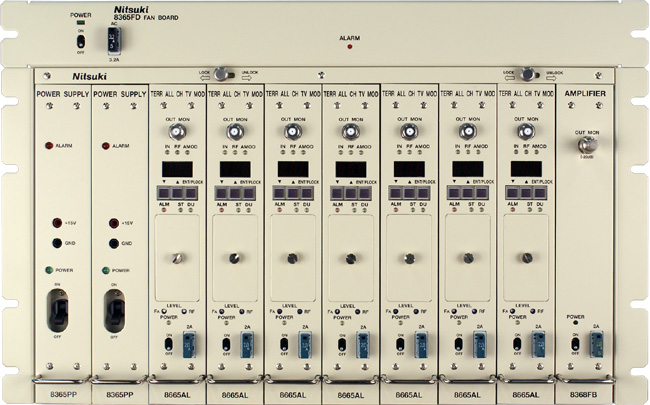Select the AMPLIFIER module heading
The width and height of the screenshot is (650, 405).
[x=585, y=94]
